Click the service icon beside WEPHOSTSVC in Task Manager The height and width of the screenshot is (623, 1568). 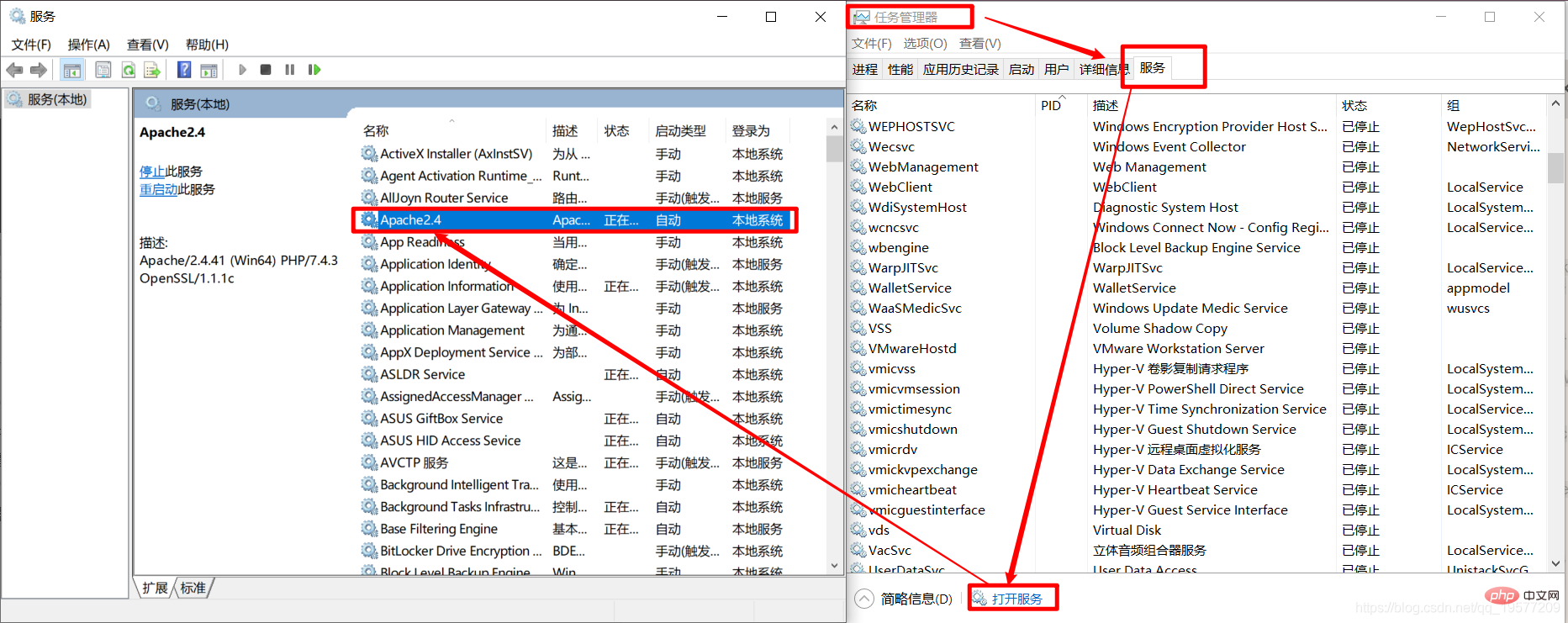click(x=858, y=126)
